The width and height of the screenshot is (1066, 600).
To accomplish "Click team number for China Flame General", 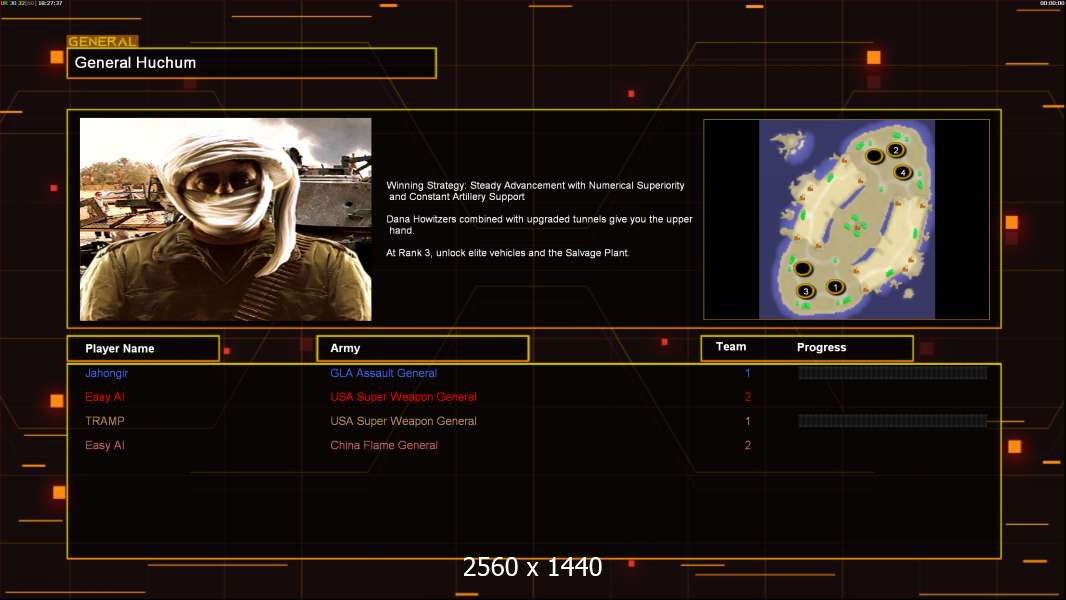I will coord(747,445).
